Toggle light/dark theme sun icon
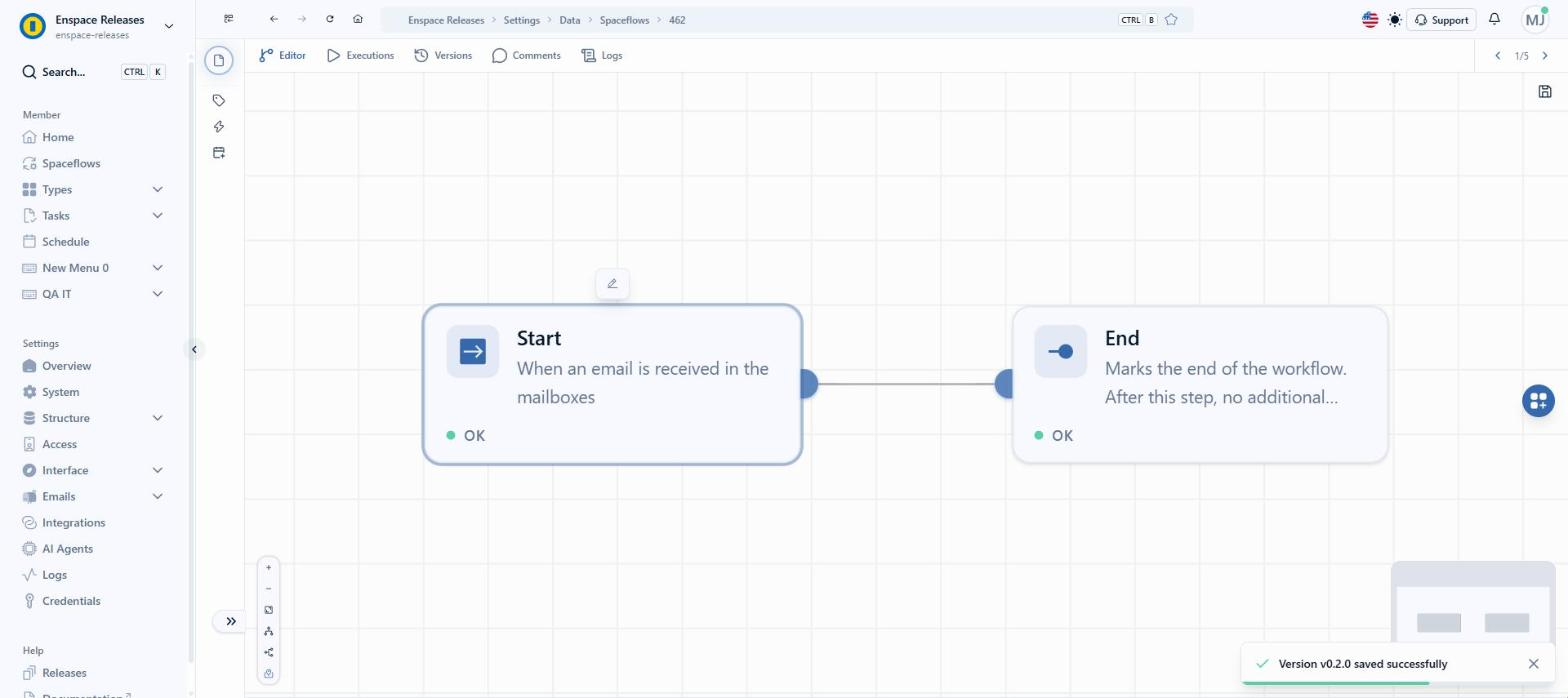 tap(1394, 19)
